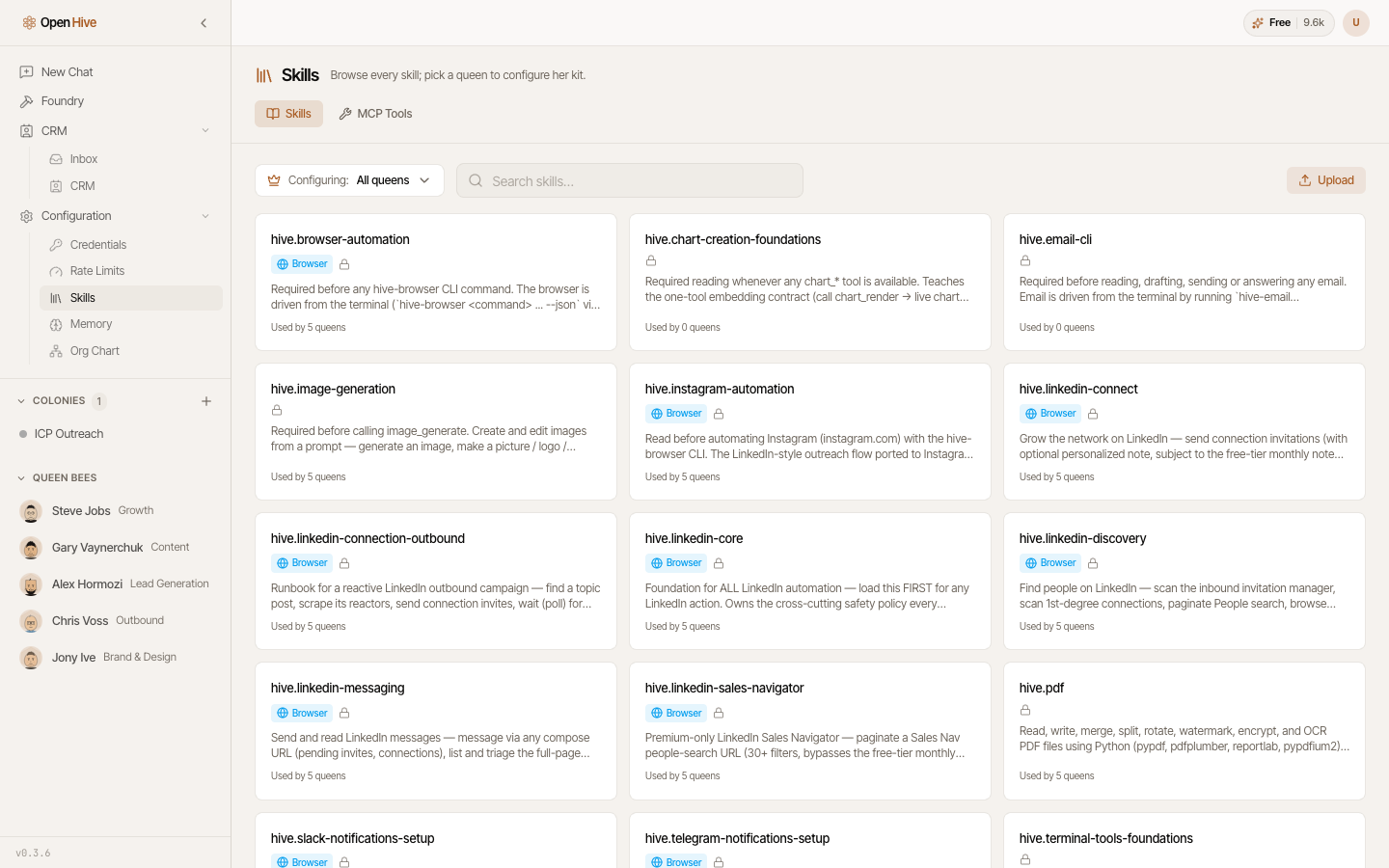
Task: Click Browser tag on hive.linkedin-core card
Action: [x=676, y=563]
